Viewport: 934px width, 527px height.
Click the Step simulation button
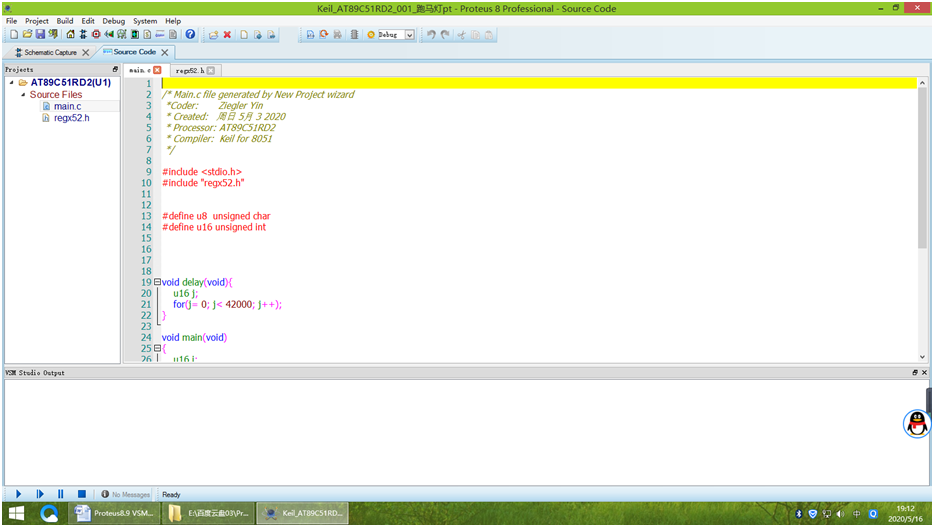pyautogui.click(x=40, y=494)
